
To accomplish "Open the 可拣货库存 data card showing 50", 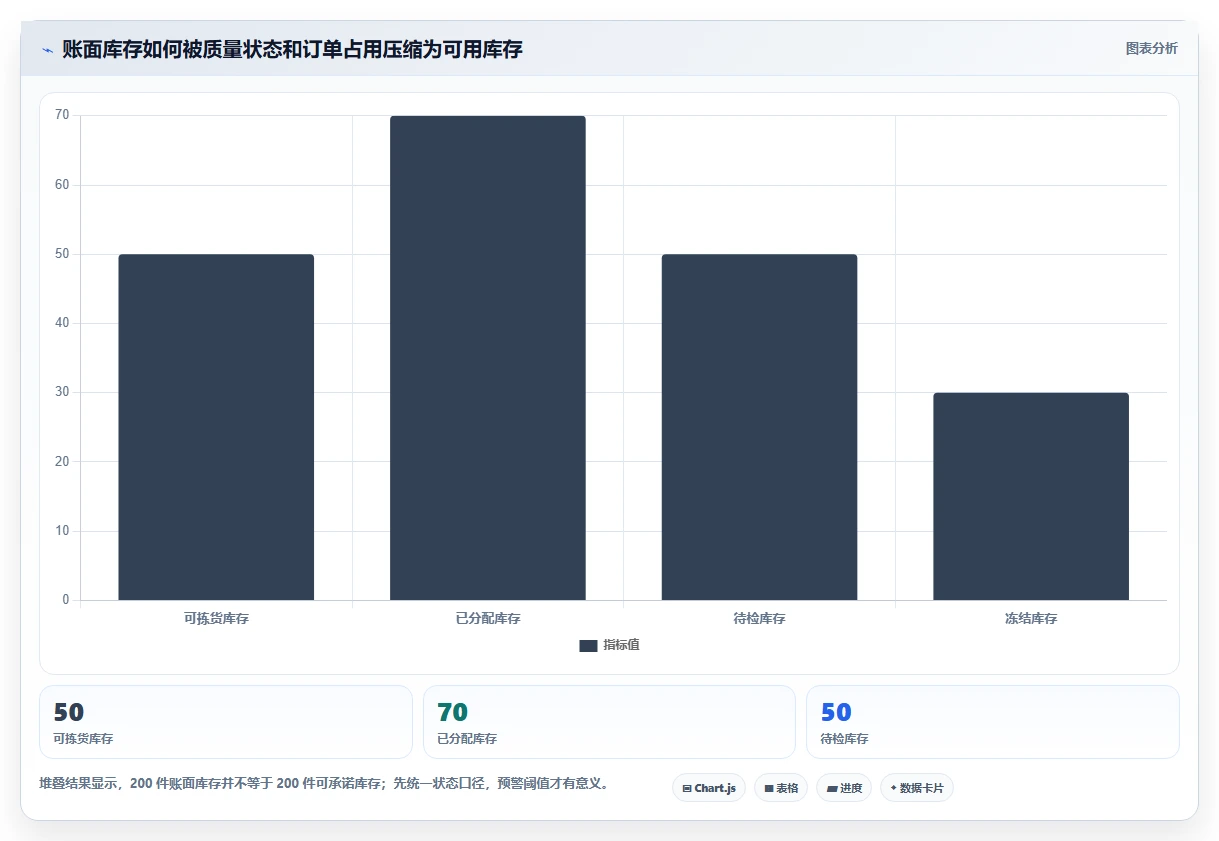I will tap(226, 722).
